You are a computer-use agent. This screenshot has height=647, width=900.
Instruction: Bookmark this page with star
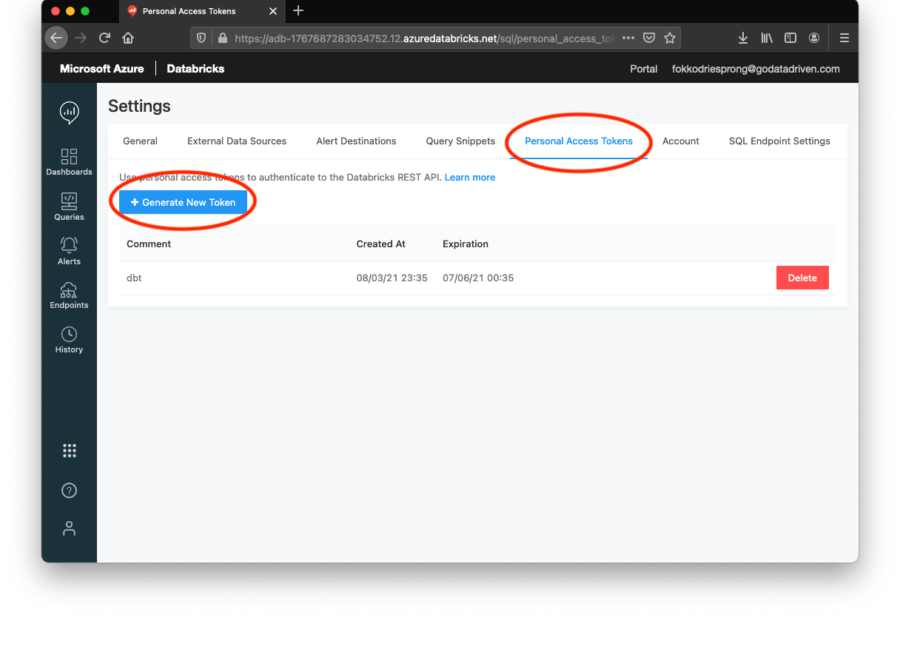[x=670, y=38]
